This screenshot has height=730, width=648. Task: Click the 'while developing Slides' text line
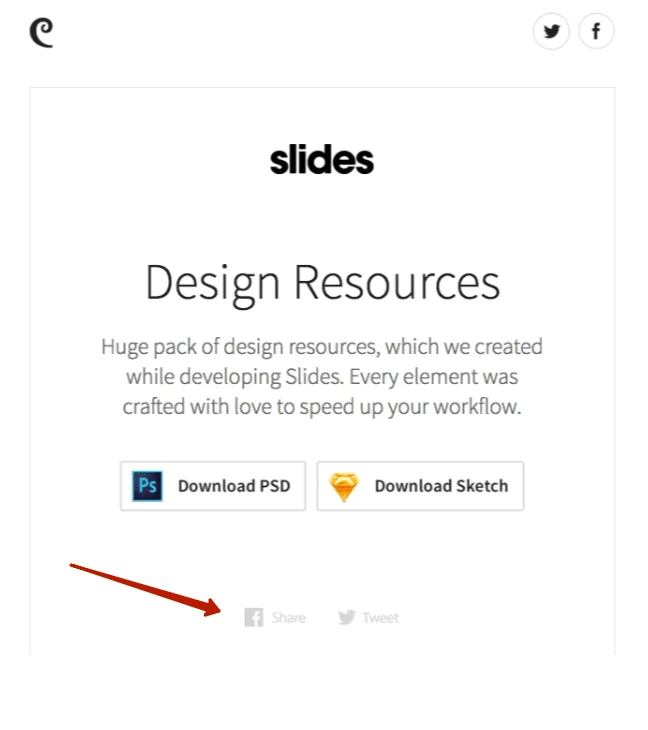click(322, 378)
